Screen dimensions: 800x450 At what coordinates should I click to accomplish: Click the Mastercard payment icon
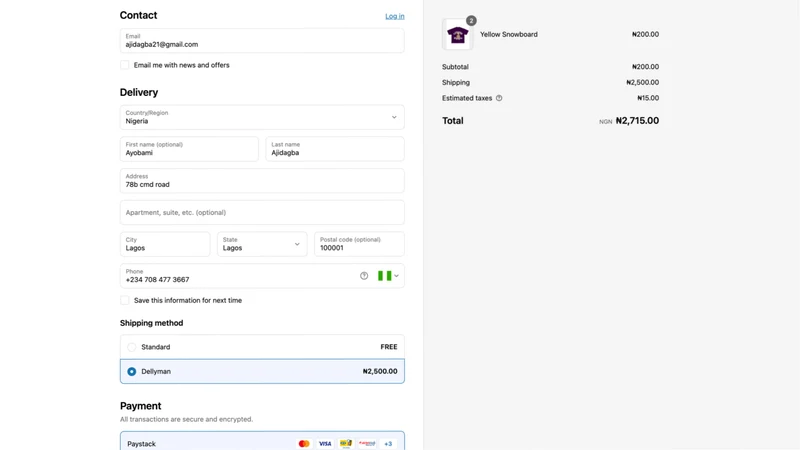[304, 444]
